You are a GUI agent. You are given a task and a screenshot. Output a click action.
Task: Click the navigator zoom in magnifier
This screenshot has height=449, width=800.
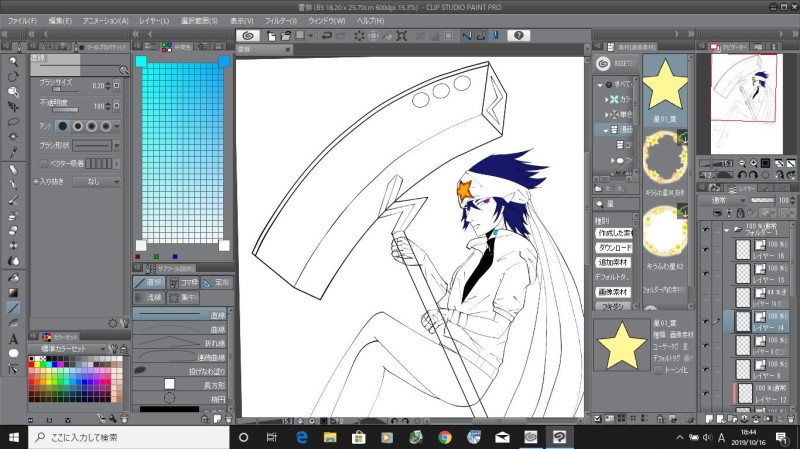[x=754, y=163]
